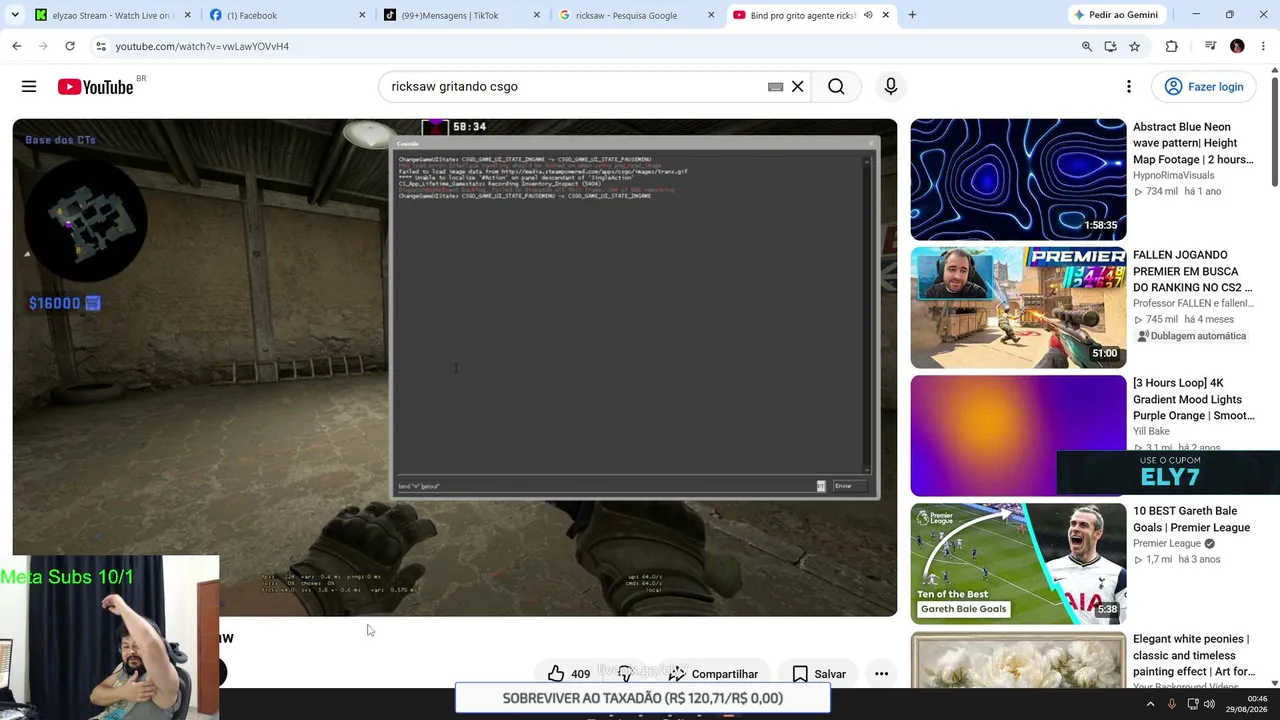Start voice search with the microphone
The image size is (1280, 720).
[891, 87]
